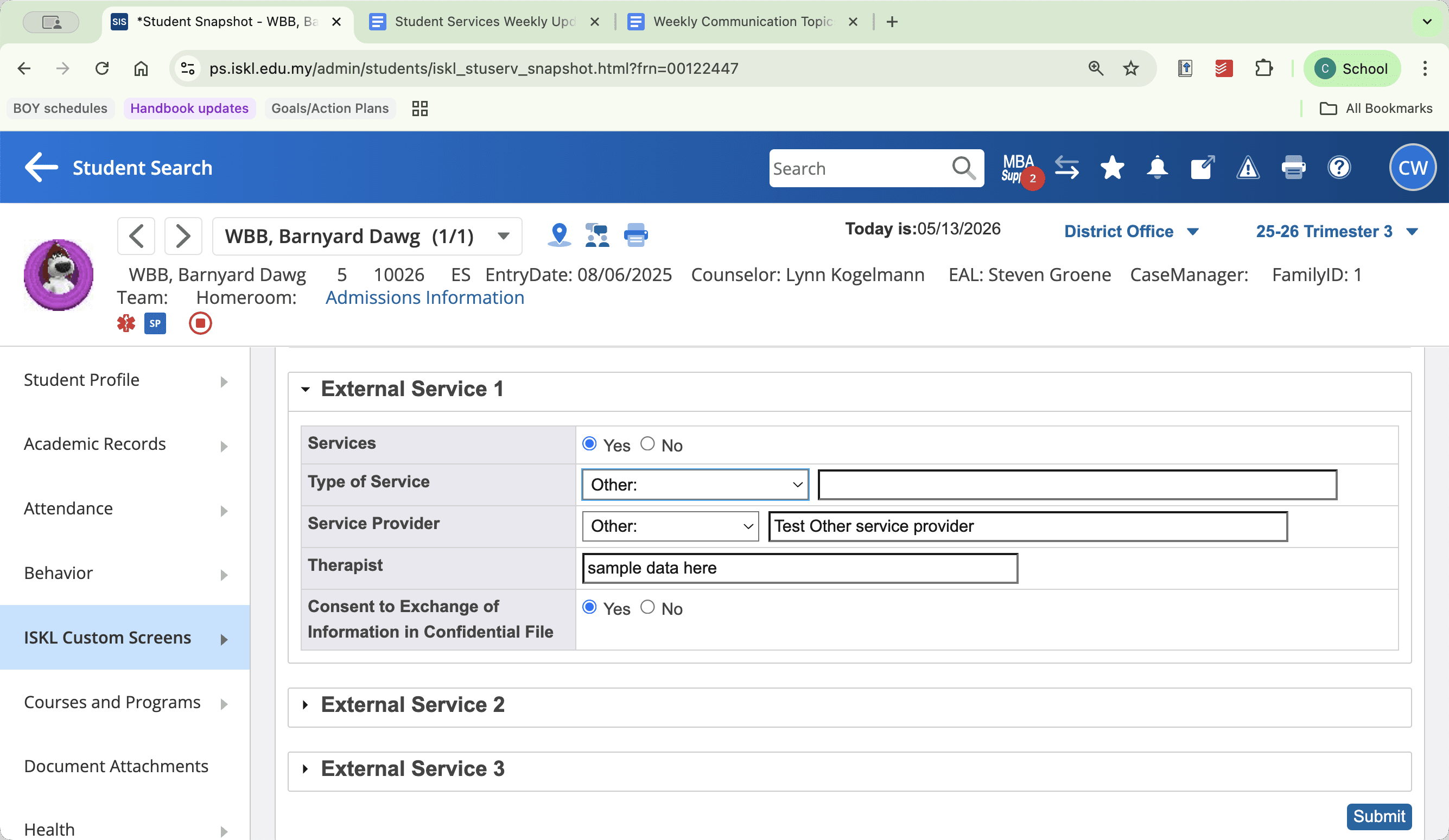
Task: Switch to Student Services Weekly Update tab
Action: click(484, 22)
